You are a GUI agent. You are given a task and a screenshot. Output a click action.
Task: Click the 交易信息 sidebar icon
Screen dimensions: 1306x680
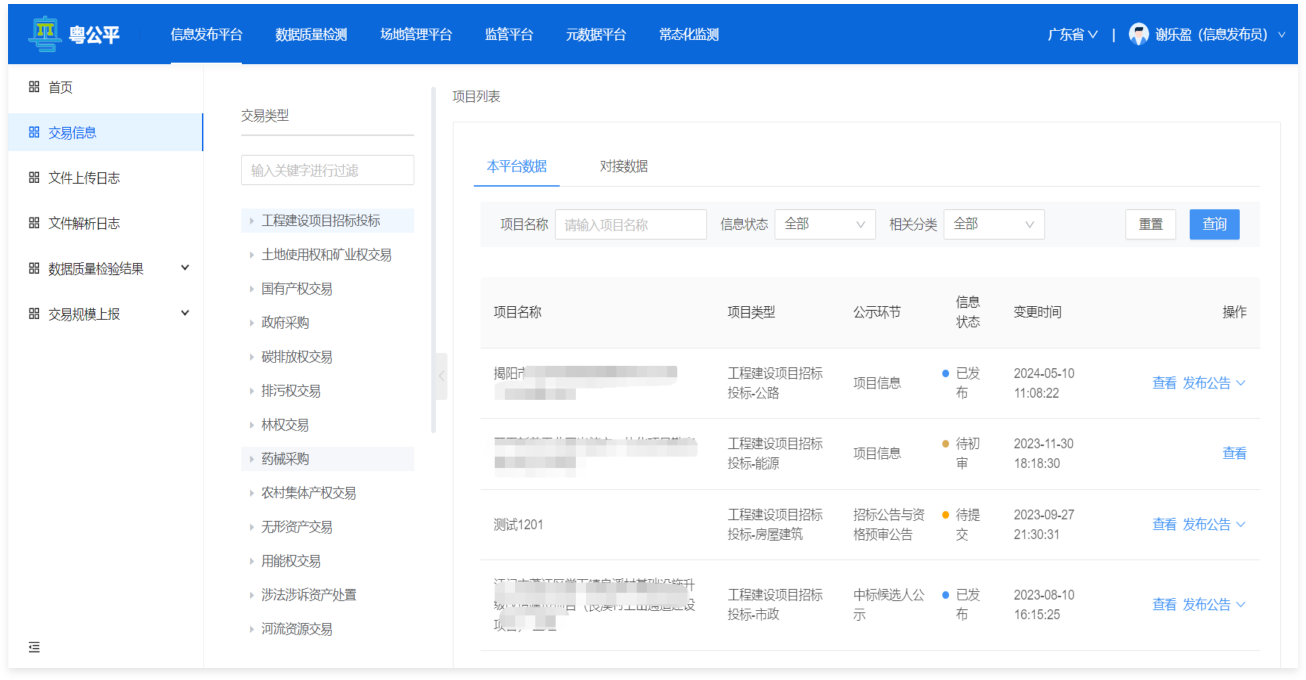[34, 132]
